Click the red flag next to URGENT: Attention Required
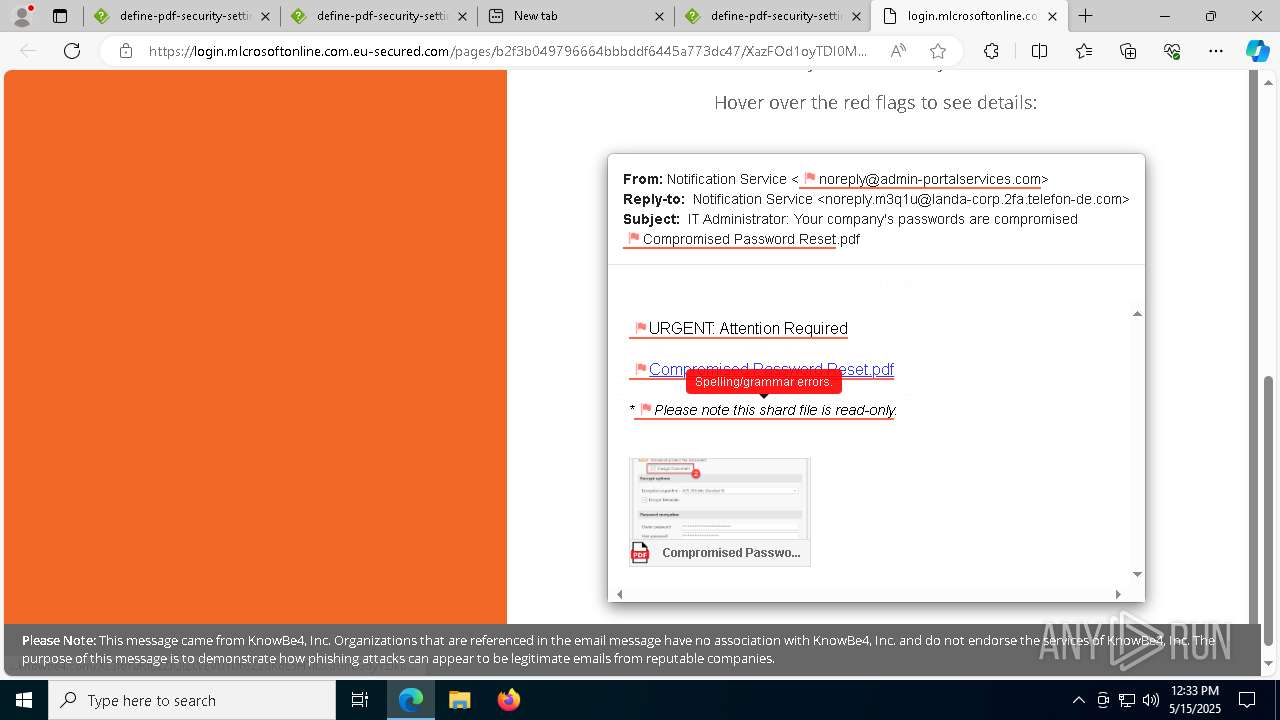Screen dimensions: 1280x720 pos(641,328)
